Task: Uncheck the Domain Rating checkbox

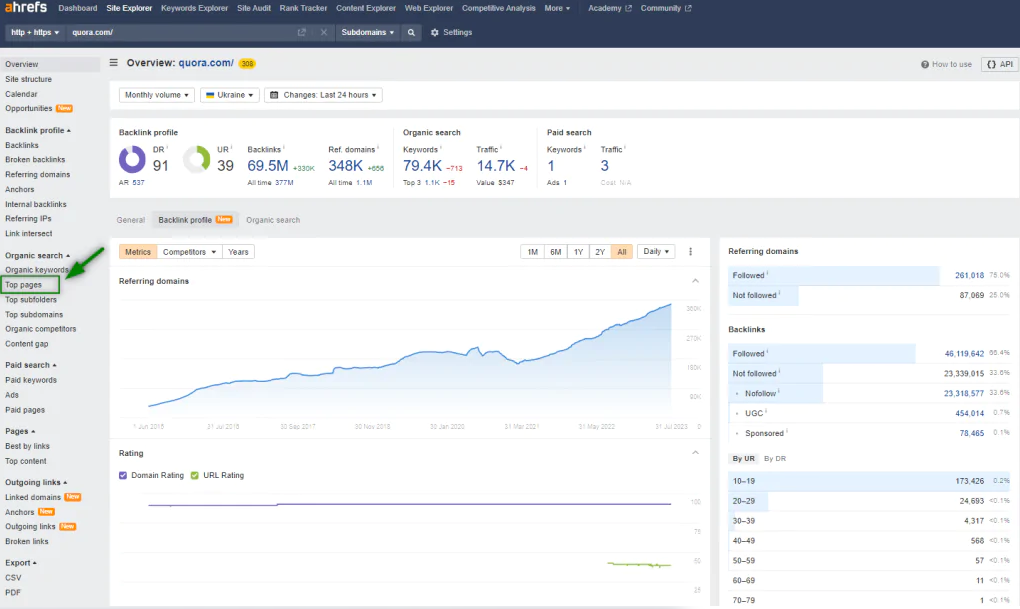Action: coord(124,475)
